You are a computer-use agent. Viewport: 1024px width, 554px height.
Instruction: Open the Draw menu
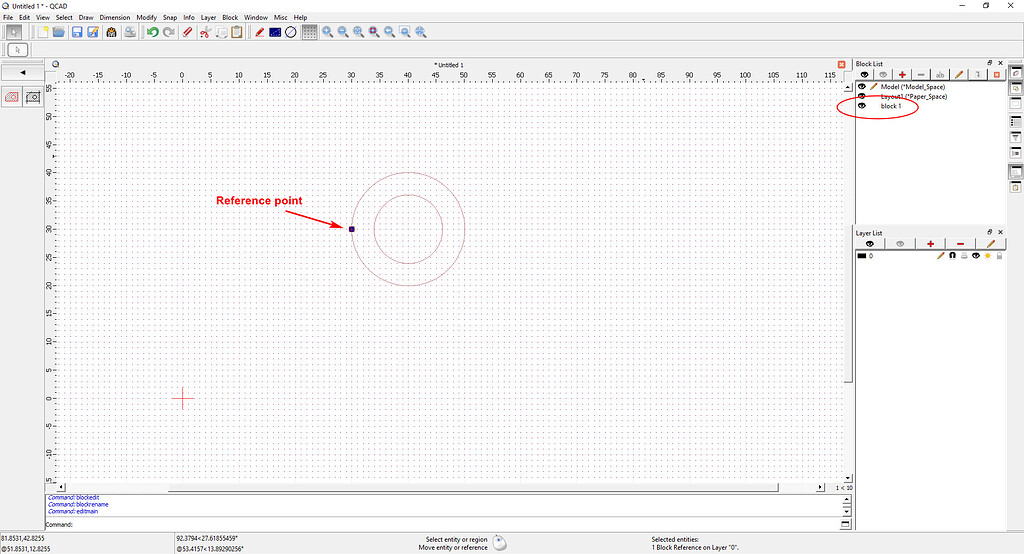click(x=86, y=18)
